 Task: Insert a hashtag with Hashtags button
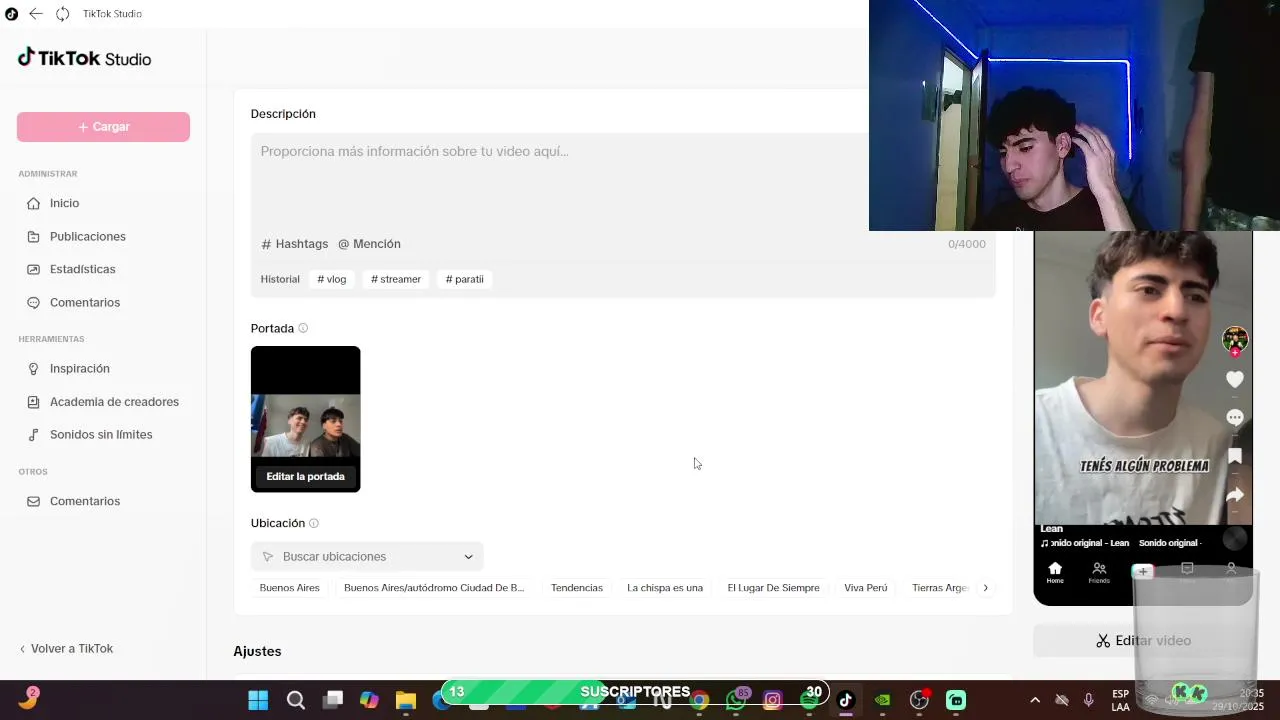(295, 244)
